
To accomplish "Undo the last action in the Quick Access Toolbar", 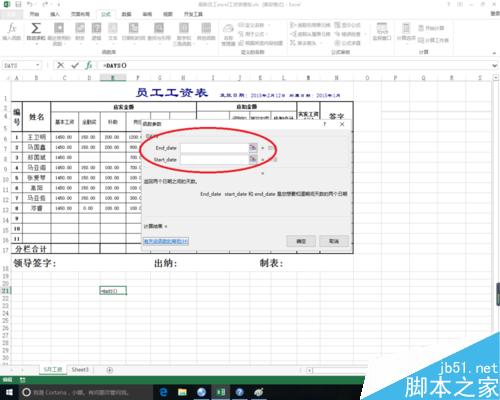I will (x=30, y=5).
